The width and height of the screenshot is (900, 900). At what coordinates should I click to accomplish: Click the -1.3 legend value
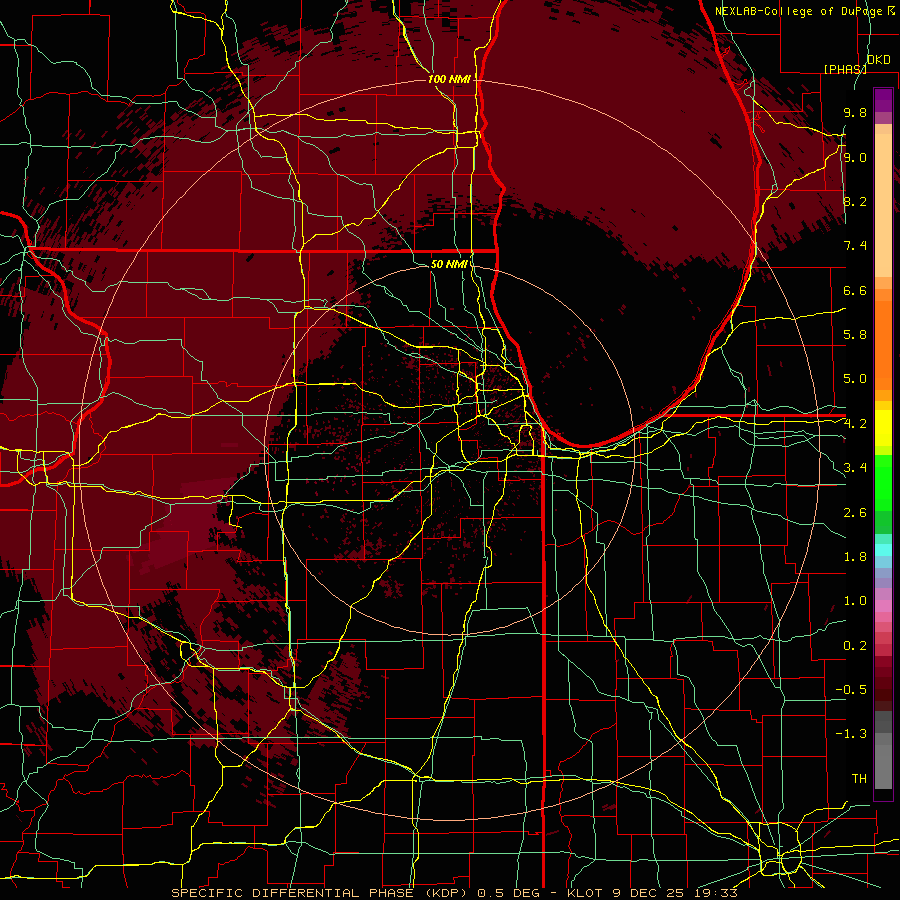point(851,734)
